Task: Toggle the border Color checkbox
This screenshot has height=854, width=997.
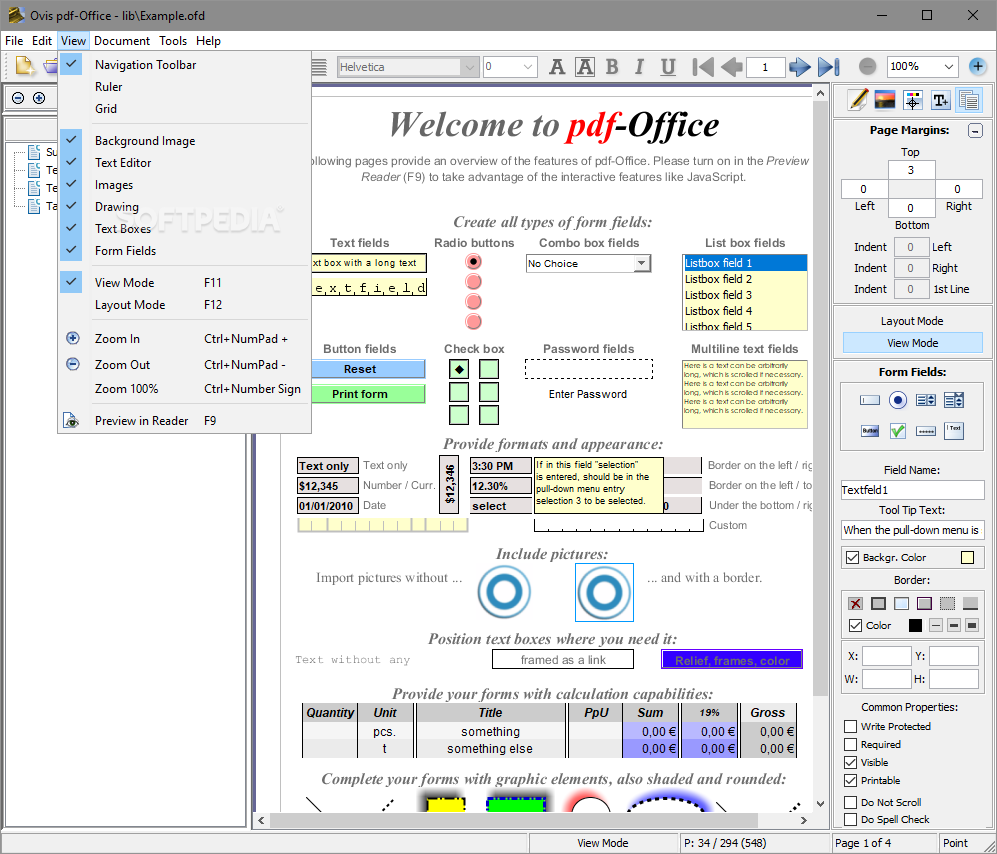Action: tap(855, 626)
